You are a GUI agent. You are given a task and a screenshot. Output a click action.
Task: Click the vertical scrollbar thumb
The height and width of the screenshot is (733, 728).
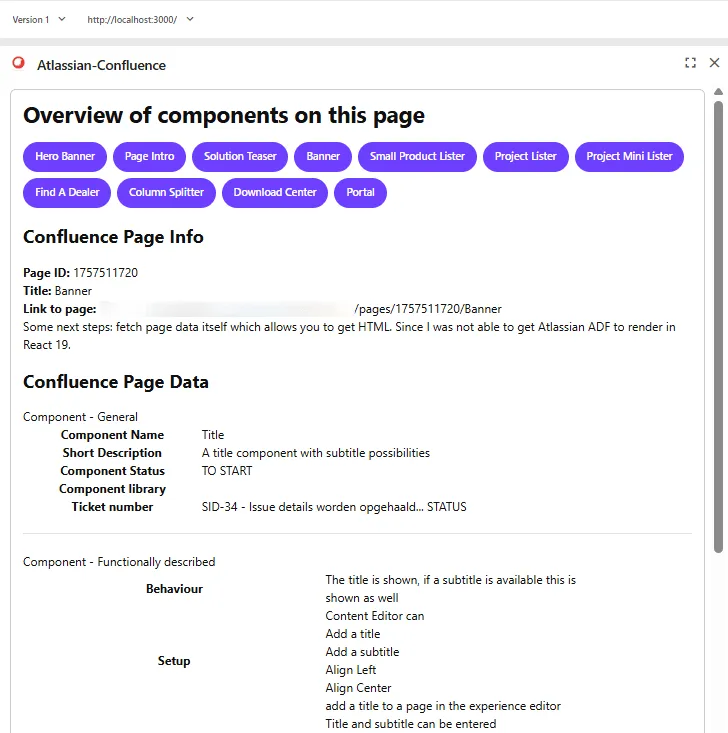click(x=717, y=320)
